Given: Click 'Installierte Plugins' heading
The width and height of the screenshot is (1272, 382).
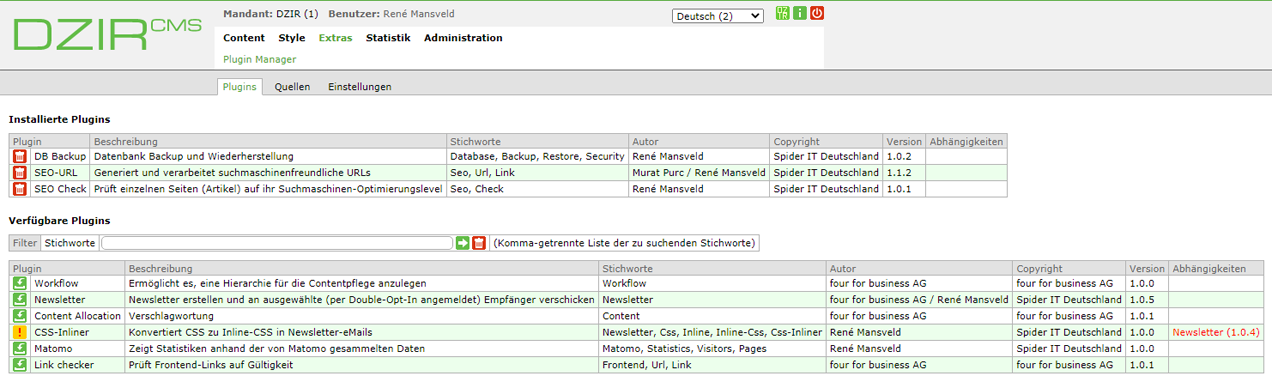Looking at the screenshot, I should 59,119.
